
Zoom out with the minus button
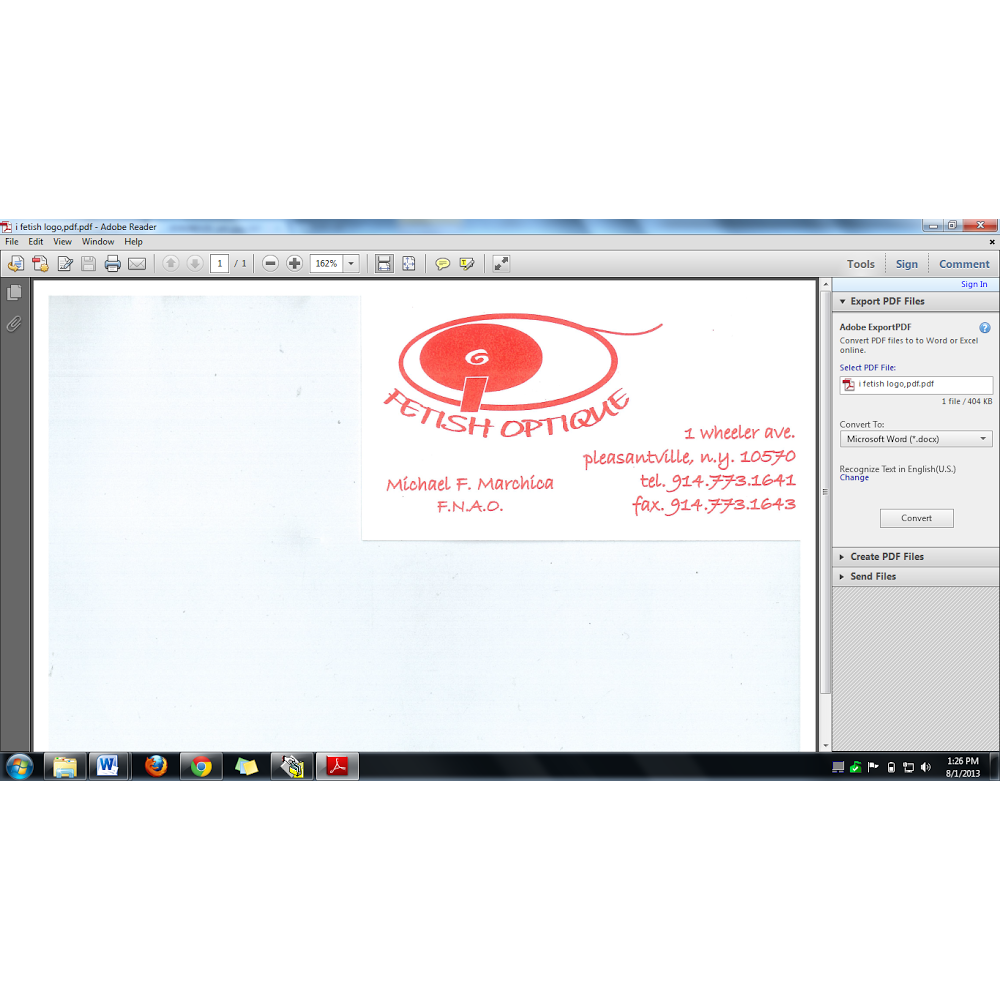pyautogui.click(x=270, y=264)
